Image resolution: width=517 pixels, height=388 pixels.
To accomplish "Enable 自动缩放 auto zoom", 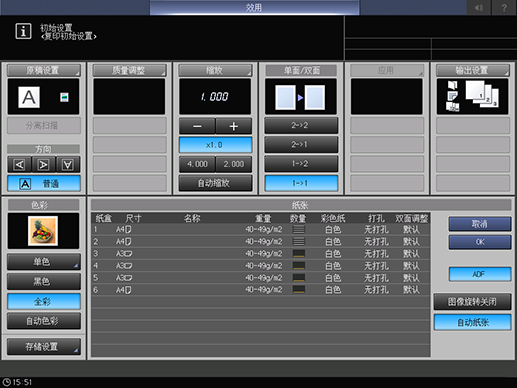I will coord(215,183).
